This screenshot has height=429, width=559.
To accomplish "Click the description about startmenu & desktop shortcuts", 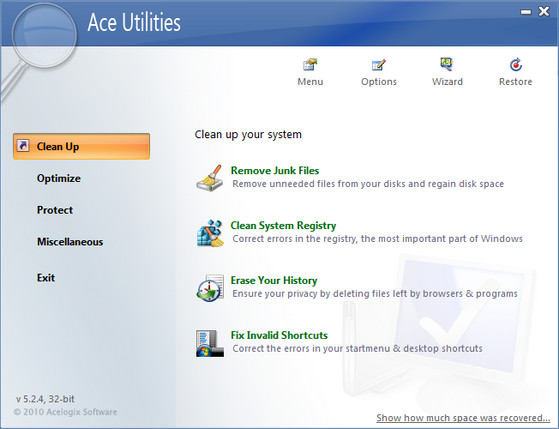I will click(358, 348).
